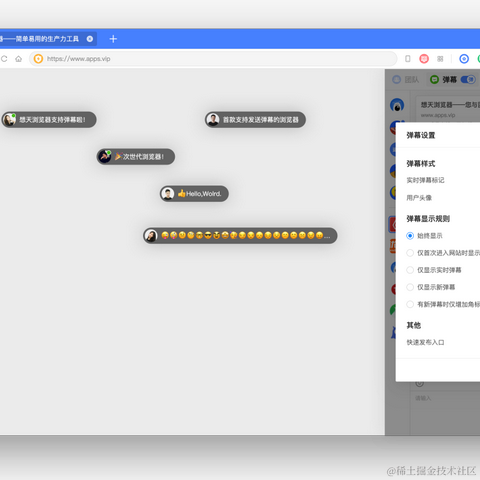Click the 弹幕样式 section heading
The image size is (480, 480).
pyautogui.click(x=421, y=164)
